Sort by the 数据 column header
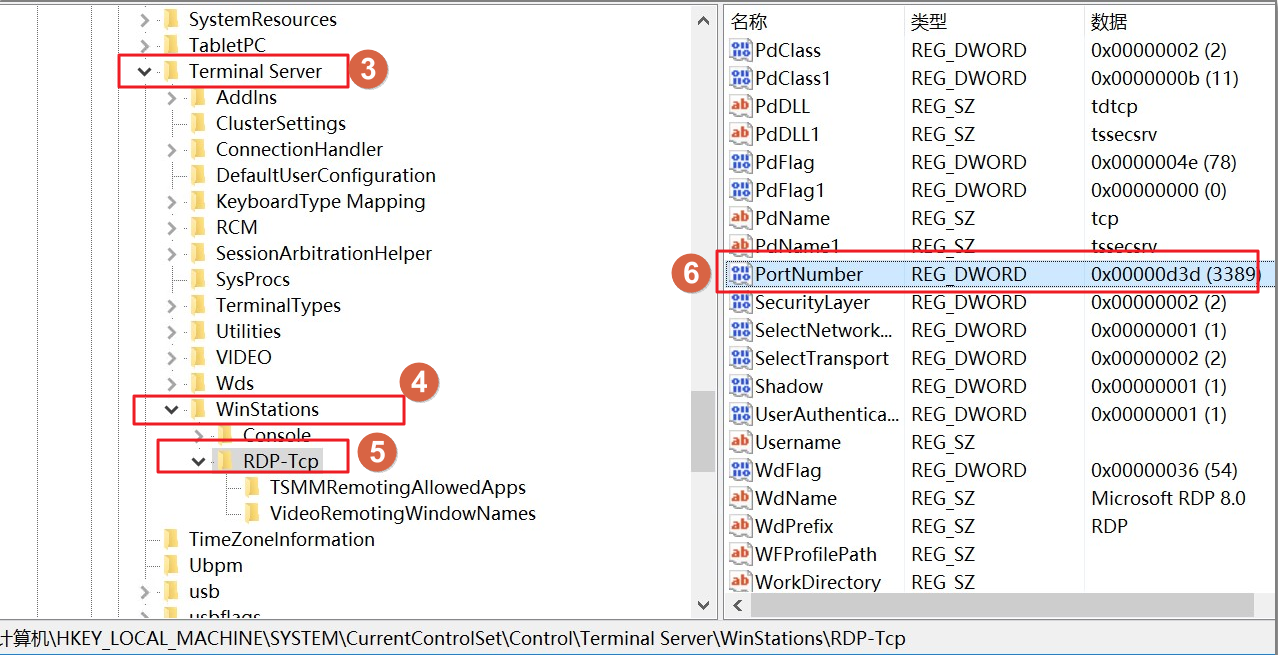The image size is (1278, 655). [1109, 21]
